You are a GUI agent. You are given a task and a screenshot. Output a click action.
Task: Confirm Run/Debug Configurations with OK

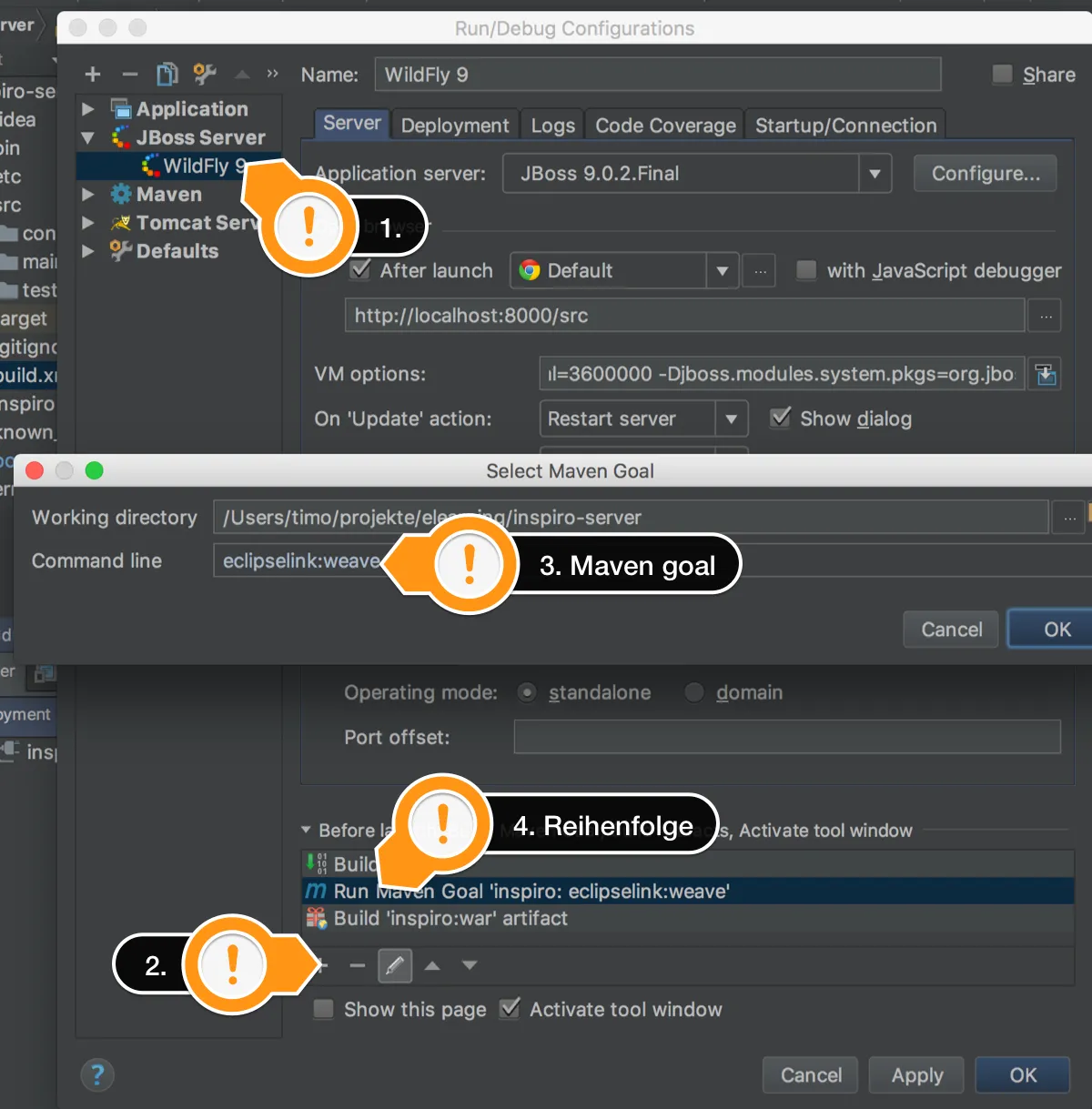click(x=1023, y=1075)
